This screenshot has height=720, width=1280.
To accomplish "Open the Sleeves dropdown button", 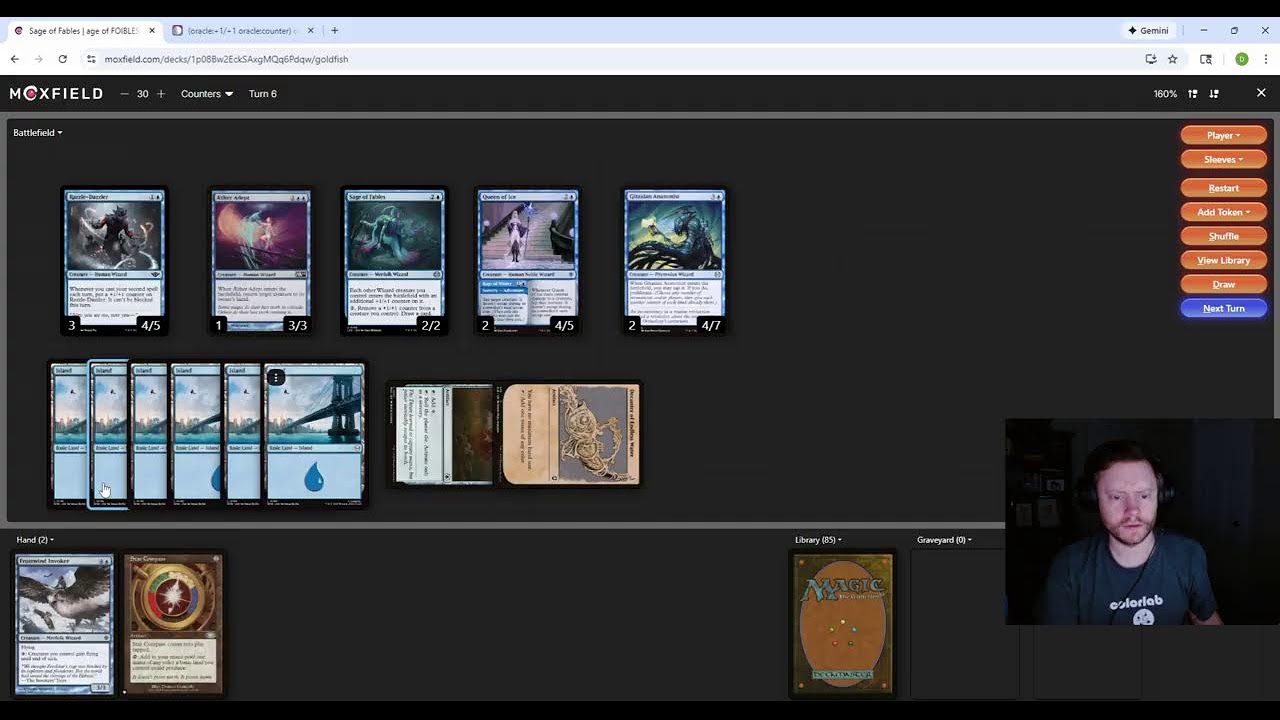I will click(x=1223, y=159).
